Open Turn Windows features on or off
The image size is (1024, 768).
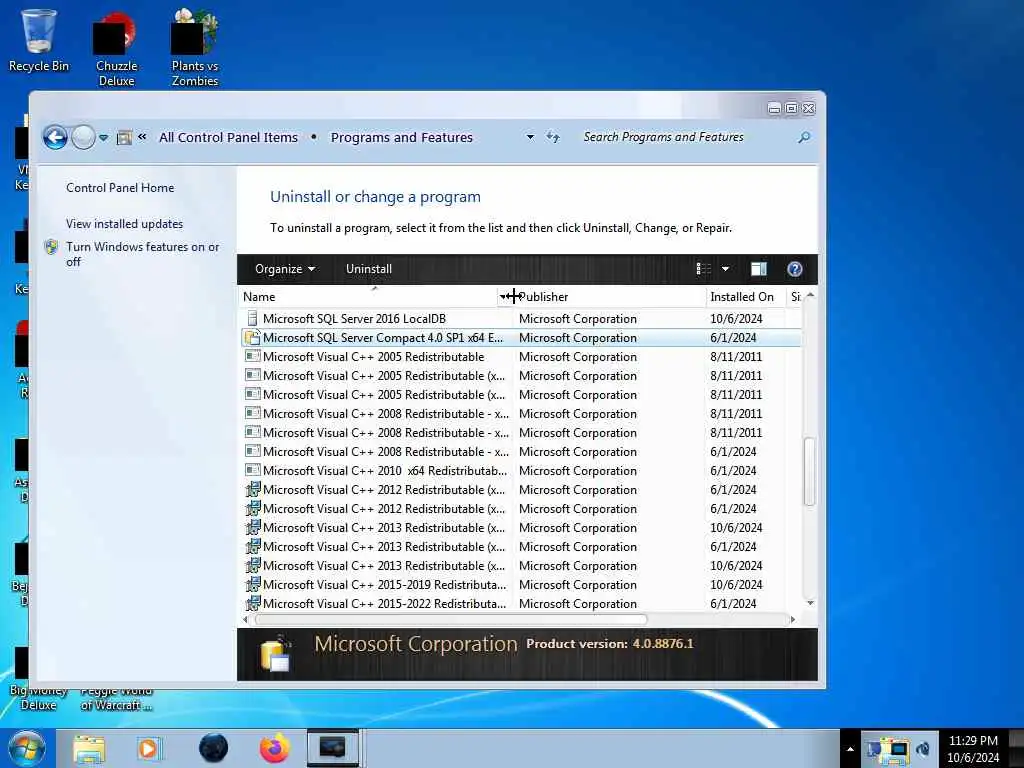coord(142,254)
